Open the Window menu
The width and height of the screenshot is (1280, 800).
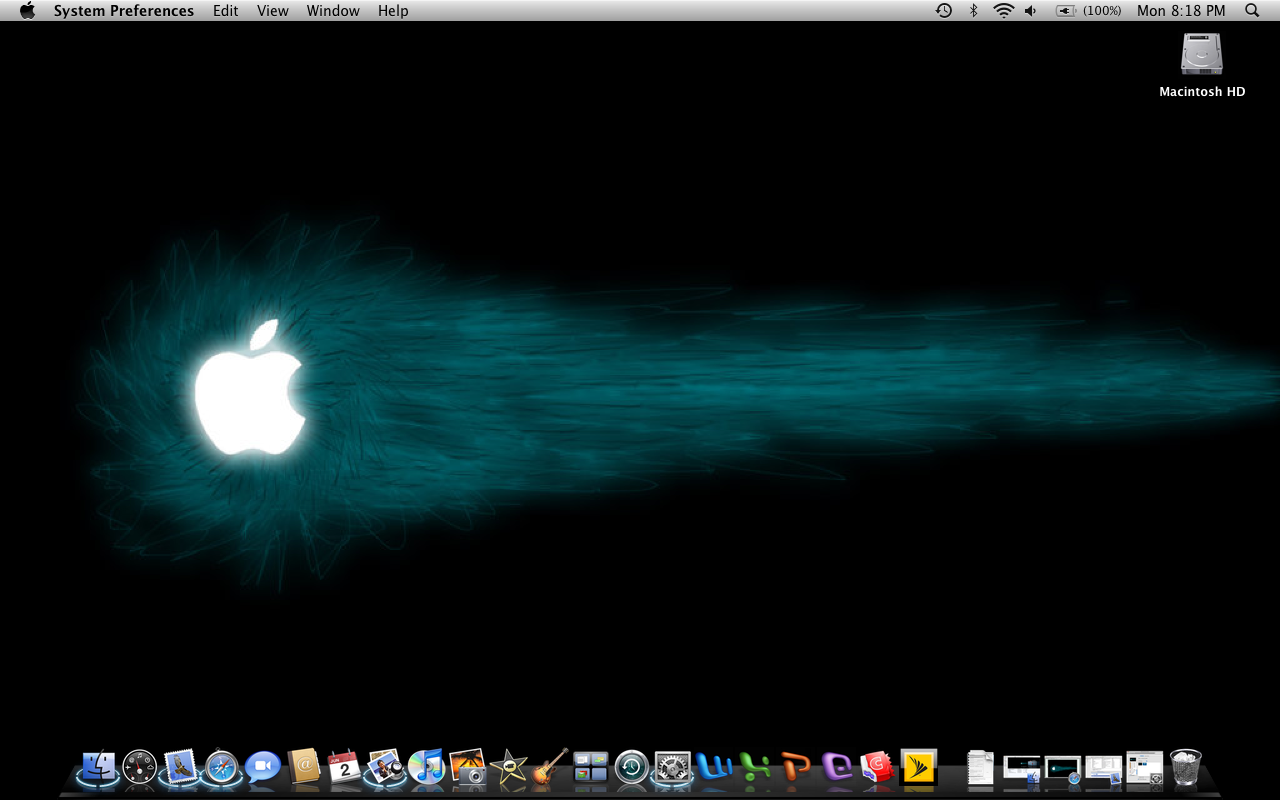(333, 10)
